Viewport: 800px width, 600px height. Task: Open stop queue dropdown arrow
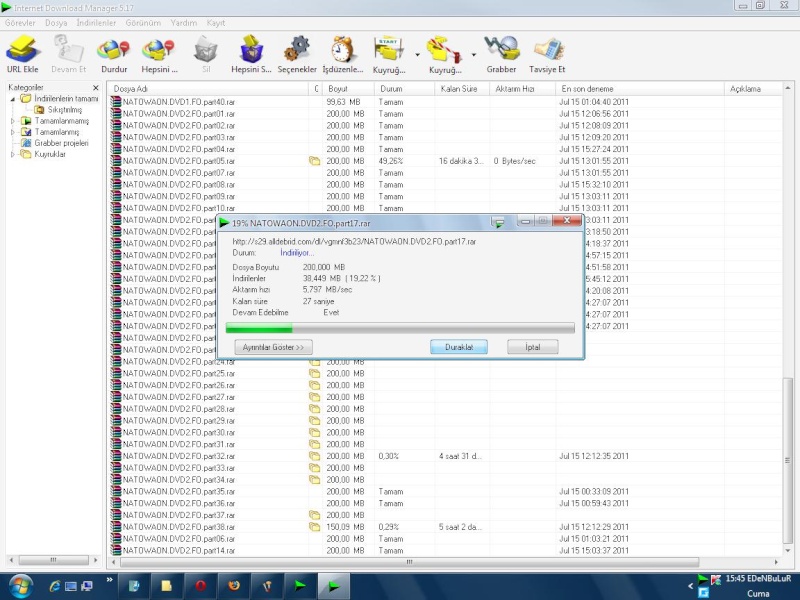tap(473, 54)
